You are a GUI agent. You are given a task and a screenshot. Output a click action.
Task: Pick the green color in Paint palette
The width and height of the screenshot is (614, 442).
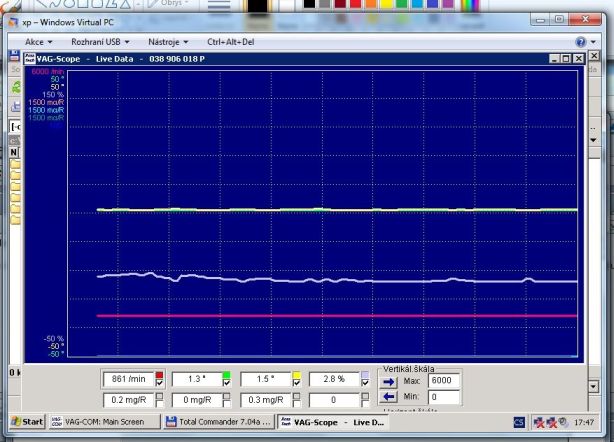point(401,4)
